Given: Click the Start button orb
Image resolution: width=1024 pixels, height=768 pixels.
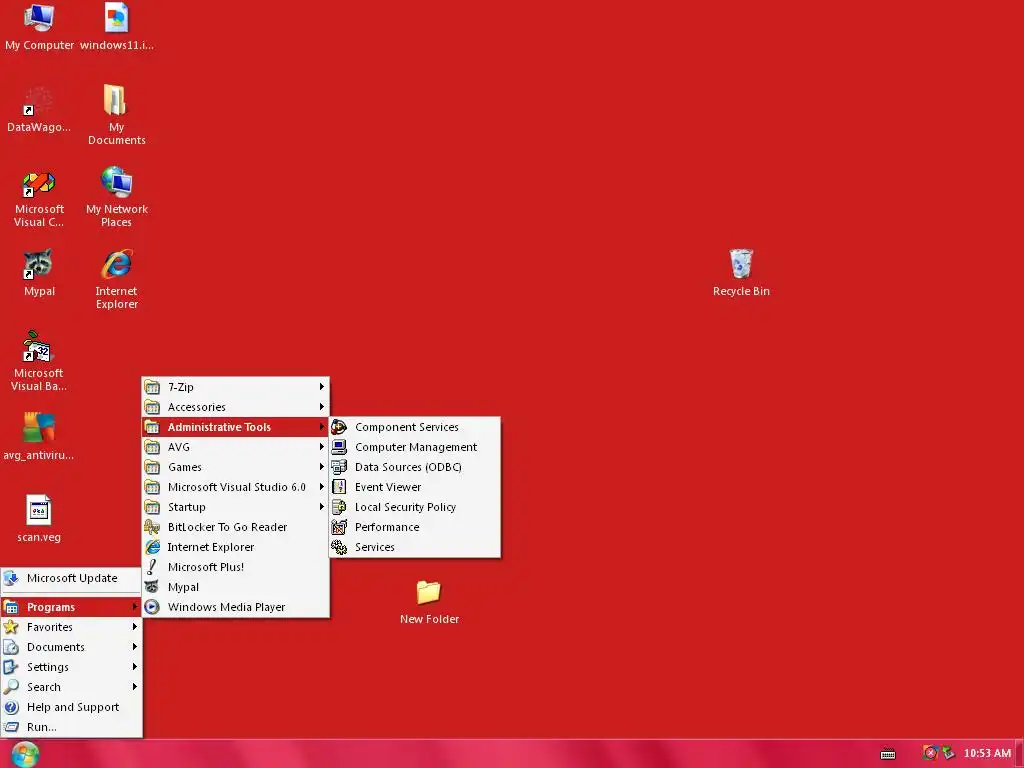Looking at the screenshot, I should click(25, 754).
